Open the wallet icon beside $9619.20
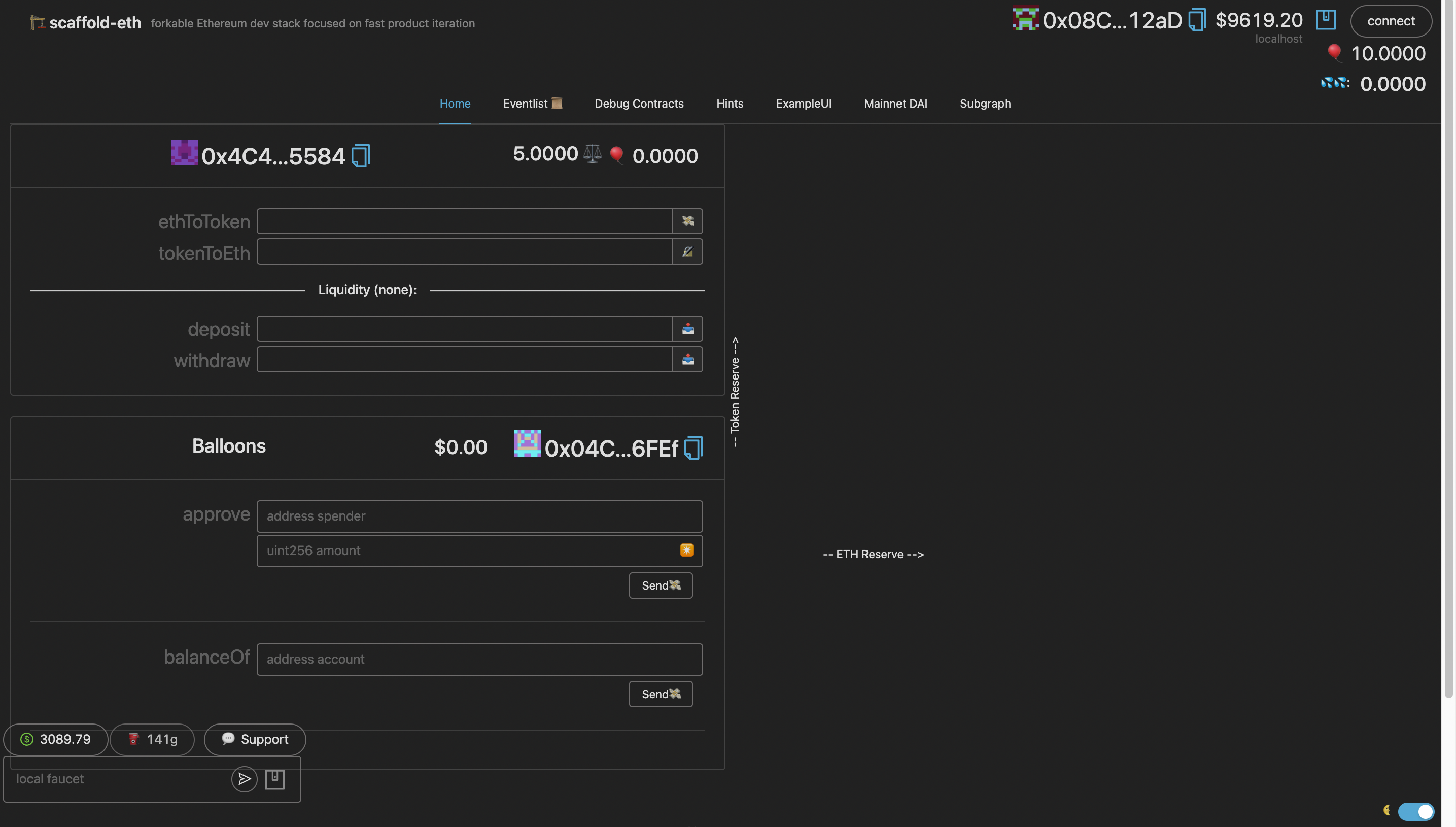This screenshot has height=827, width=1456. [1326, 19]
